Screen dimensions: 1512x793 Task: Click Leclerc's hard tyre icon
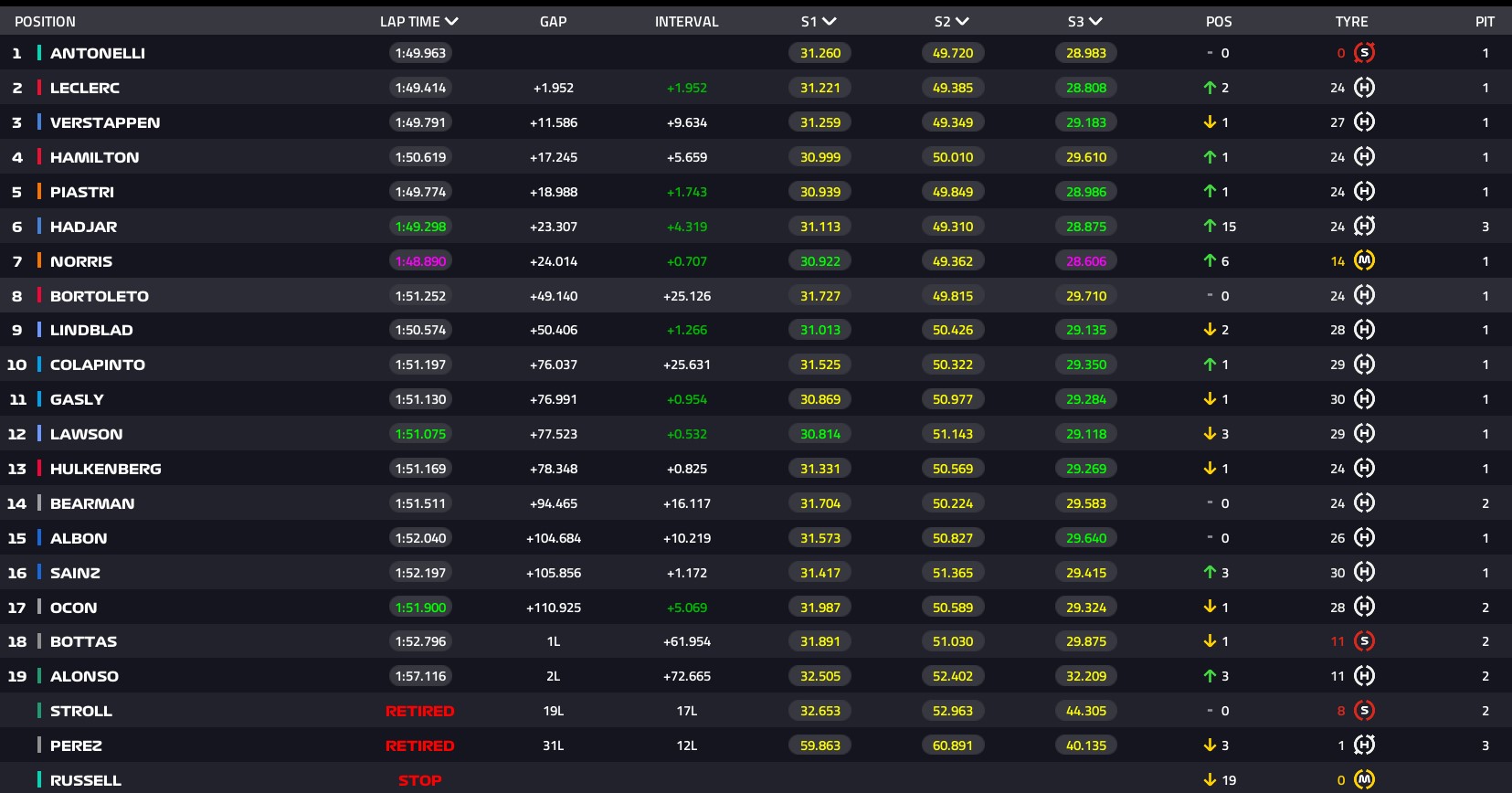[1364, 88]
